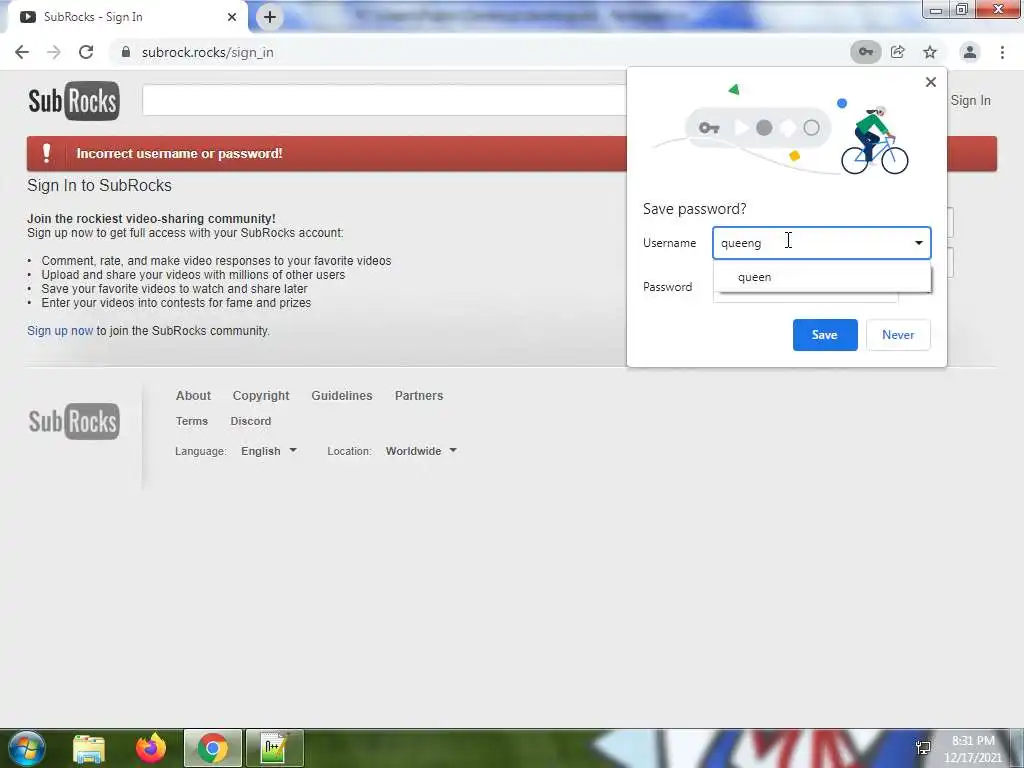This screenshot has width=1024, height=768.
Task: Share this page using the share icon
Action: (898, 52)
